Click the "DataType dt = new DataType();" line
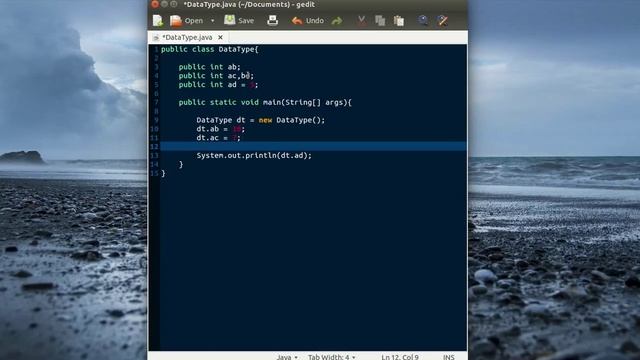 point(260,120)
